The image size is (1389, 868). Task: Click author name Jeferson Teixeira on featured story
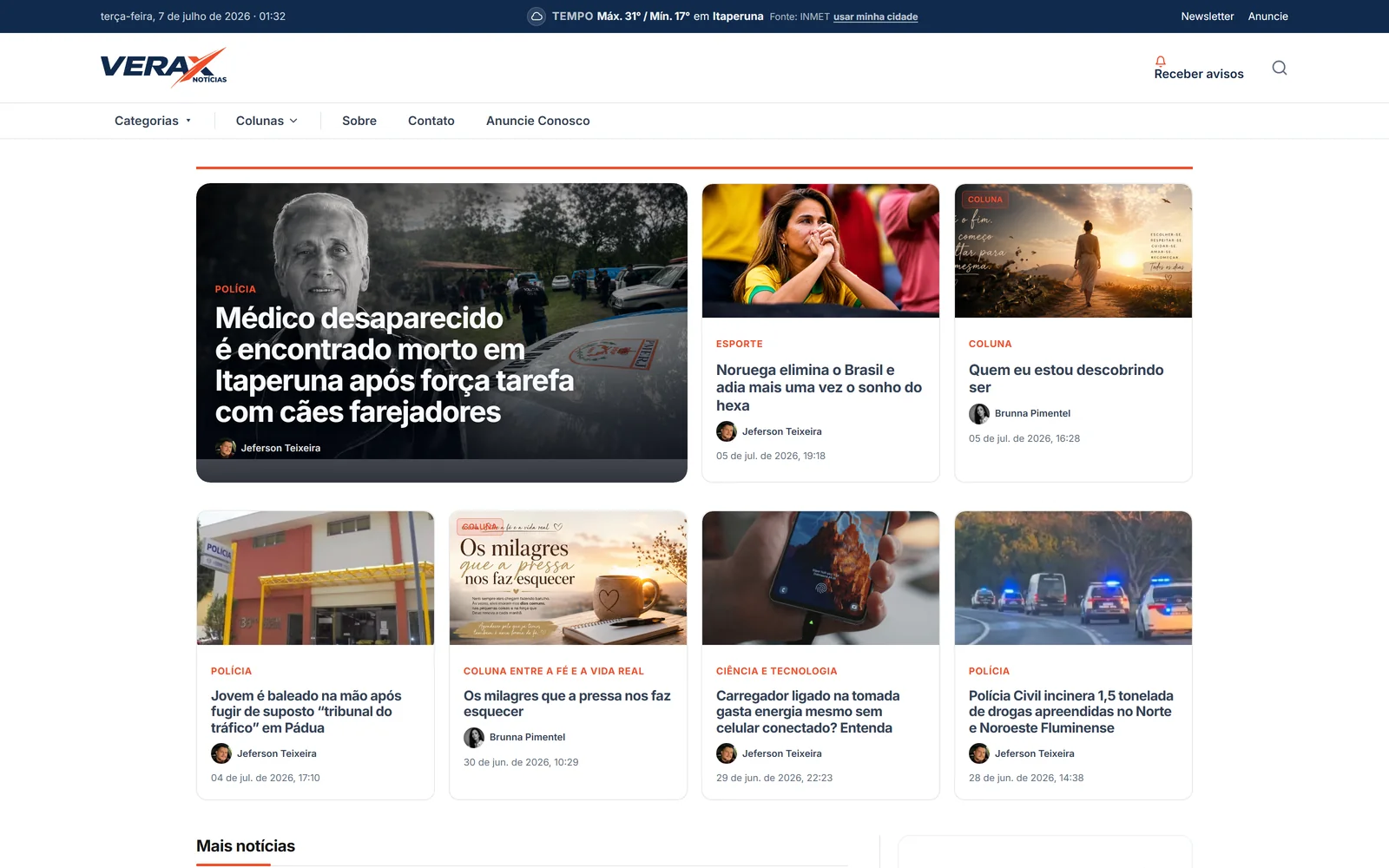click(280, 448)
